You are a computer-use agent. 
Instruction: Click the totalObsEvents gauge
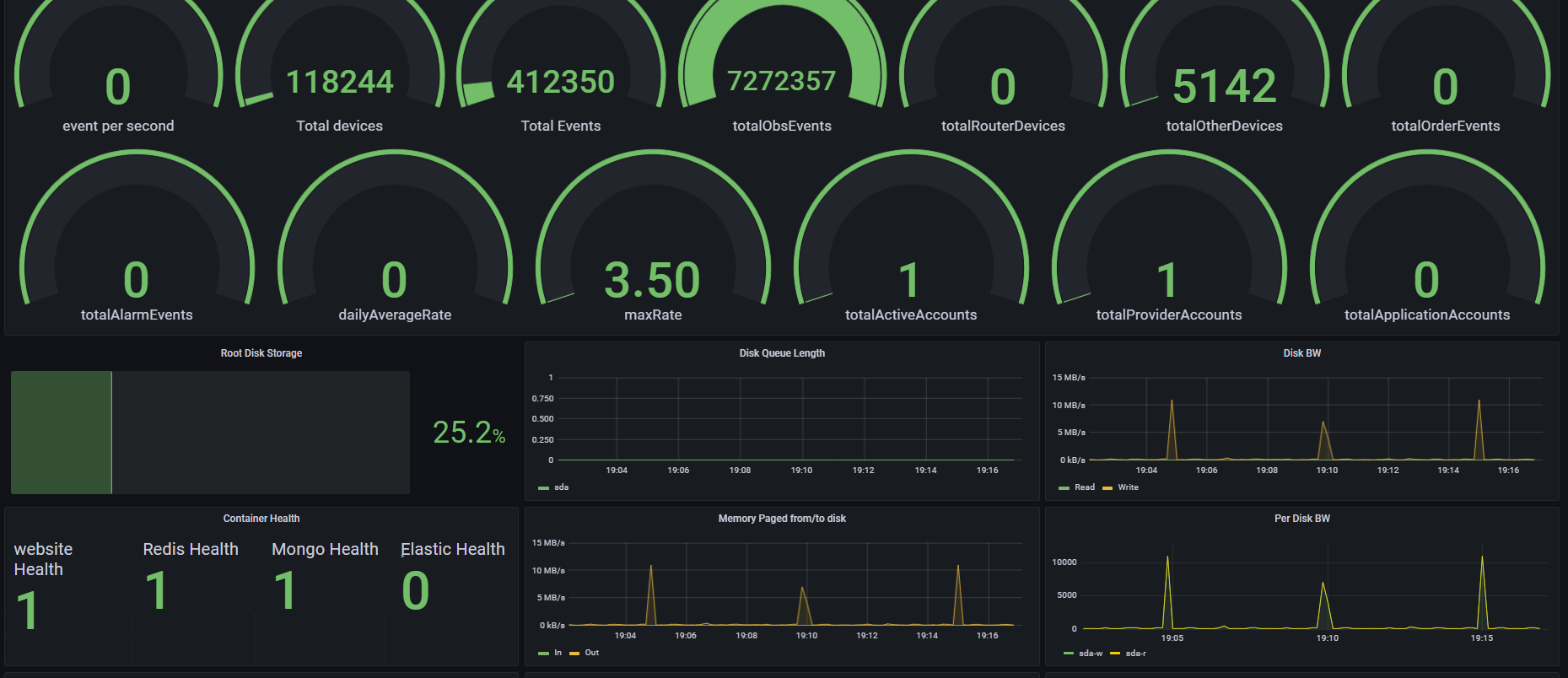(x=782, y=81)
